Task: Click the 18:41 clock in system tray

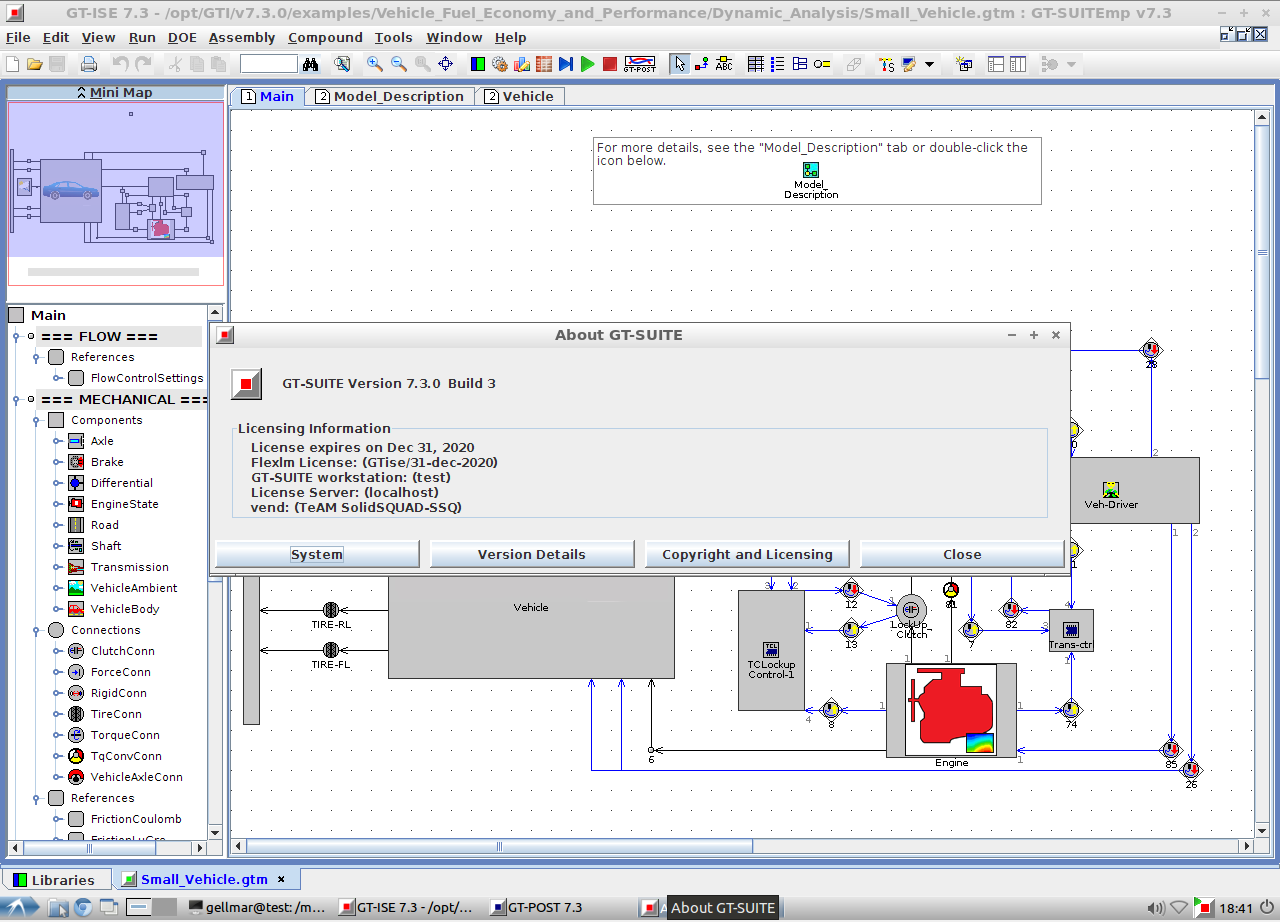Action: pyautogui.click(x=1237, y=907)
